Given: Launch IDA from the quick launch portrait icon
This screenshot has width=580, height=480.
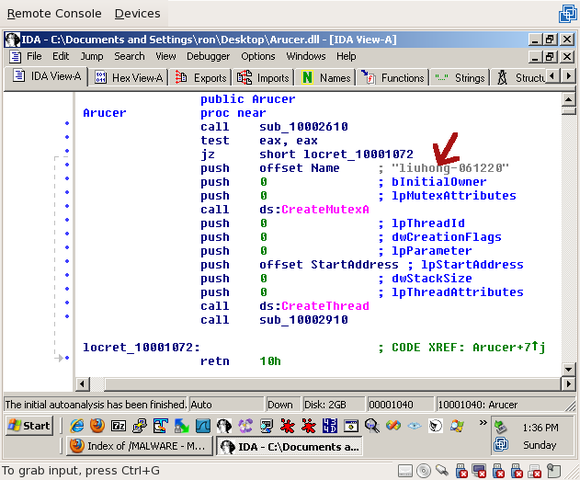Looking at the screenshot, I should 224,426.
